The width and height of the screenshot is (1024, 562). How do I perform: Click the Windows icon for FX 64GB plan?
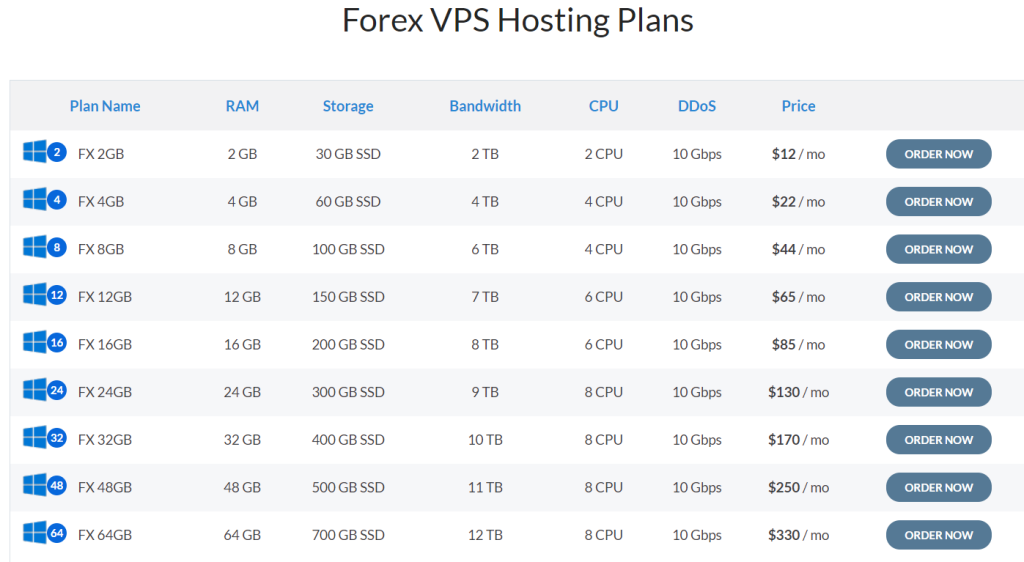tap(36, 533)
